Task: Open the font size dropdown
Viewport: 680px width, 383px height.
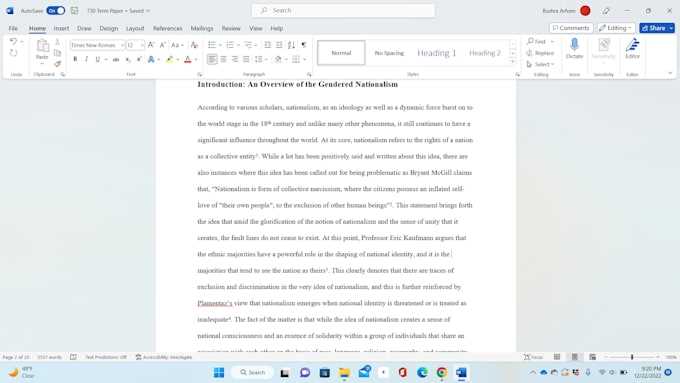Action: [142, 45]
